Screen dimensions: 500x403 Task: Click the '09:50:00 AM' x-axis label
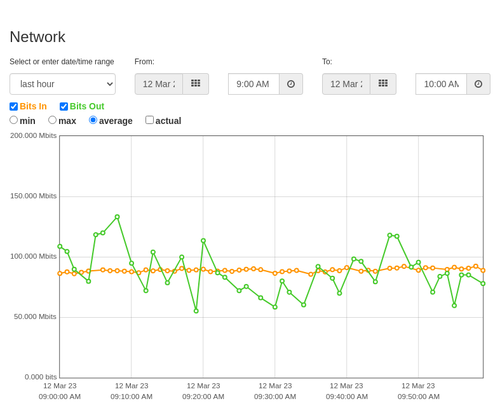[x=418, y=397]
